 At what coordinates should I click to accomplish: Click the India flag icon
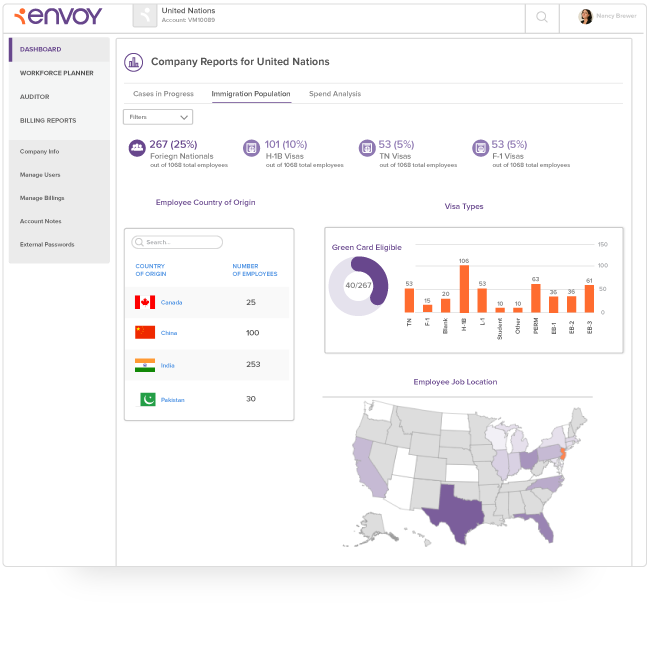pos(145,365)
